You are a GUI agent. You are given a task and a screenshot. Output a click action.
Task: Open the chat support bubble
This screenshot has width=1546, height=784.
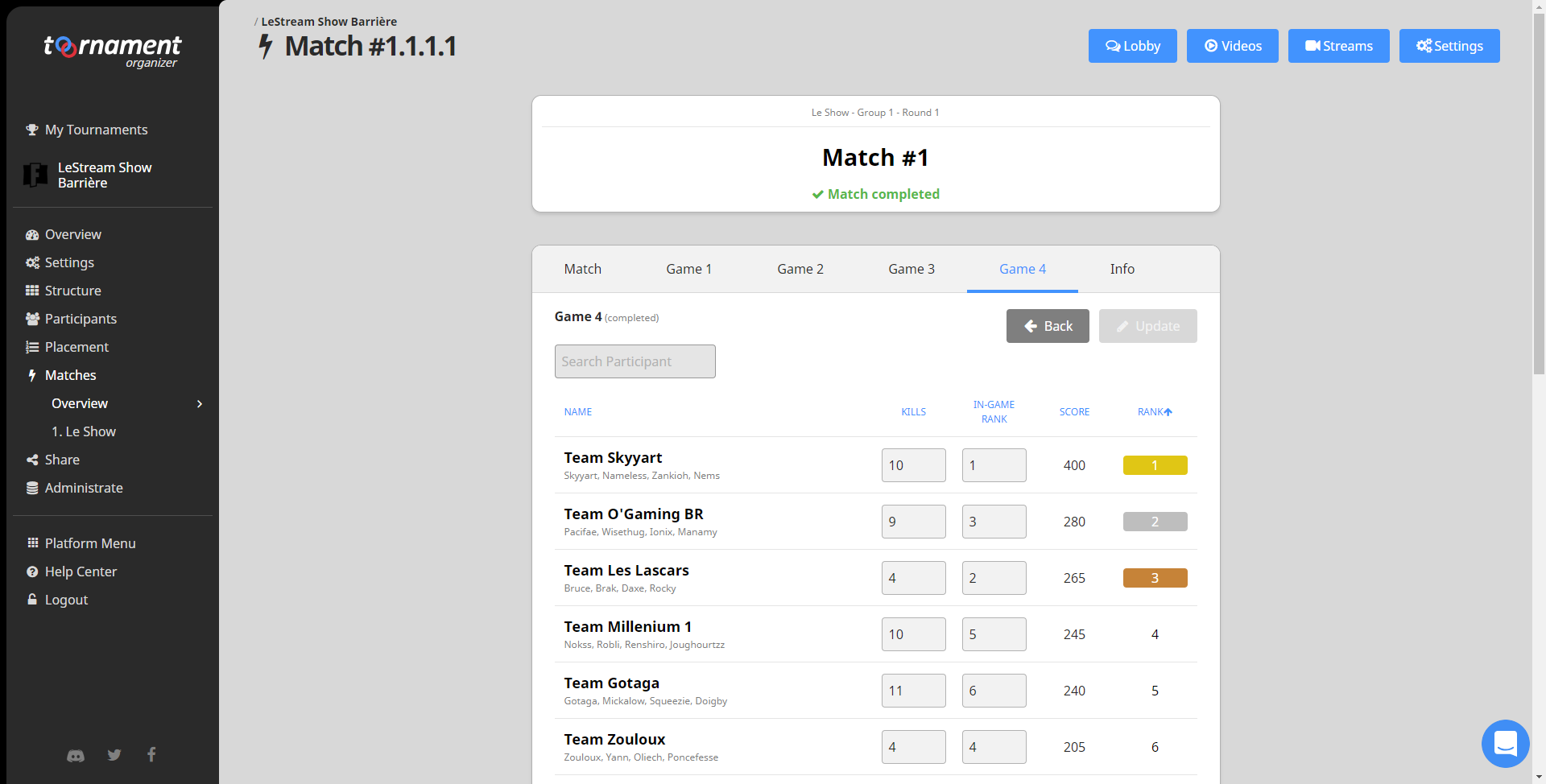coord(1505,743)
